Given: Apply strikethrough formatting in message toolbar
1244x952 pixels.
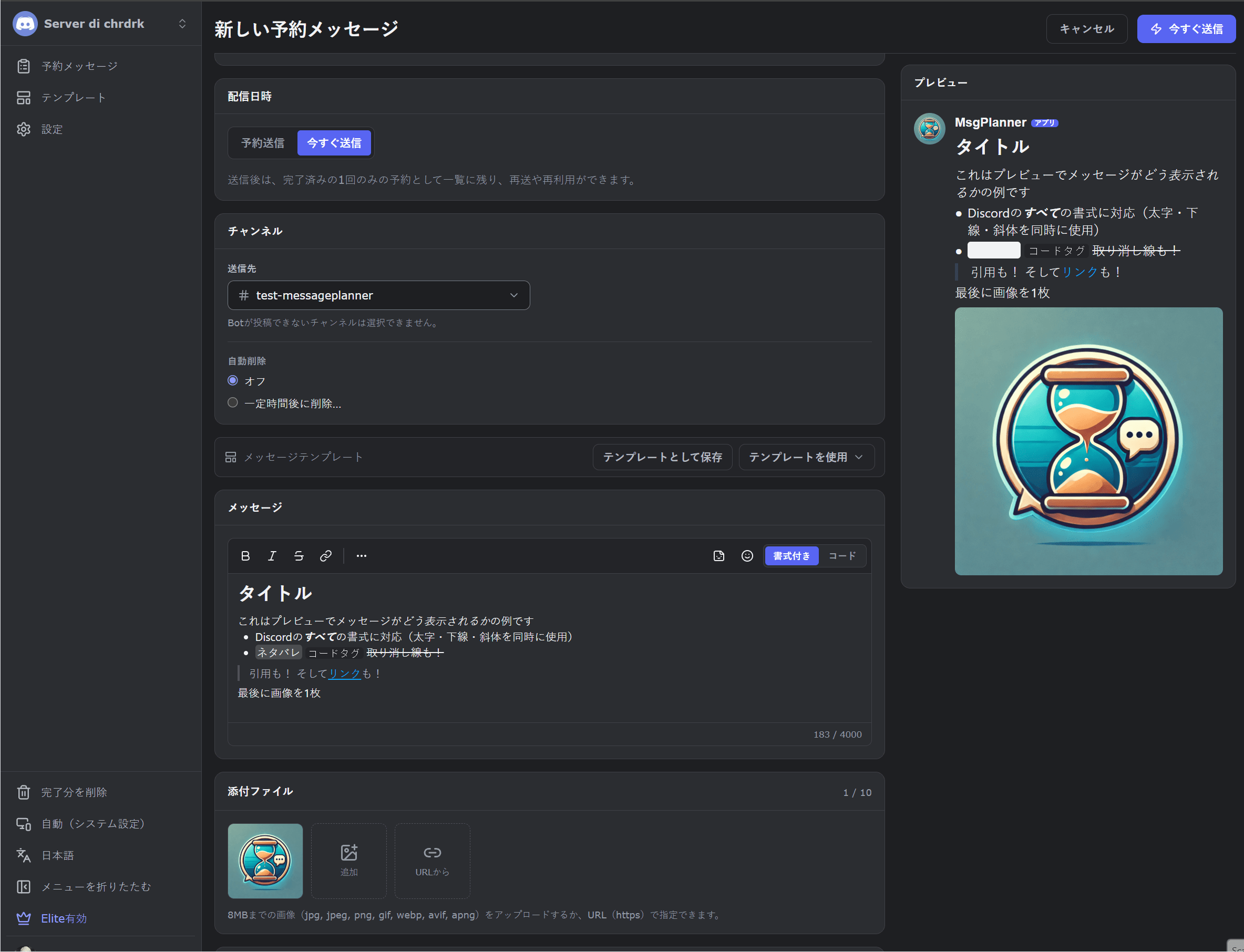Looking at the screenshot, I should pyautogui.click(x=299, y=556).
